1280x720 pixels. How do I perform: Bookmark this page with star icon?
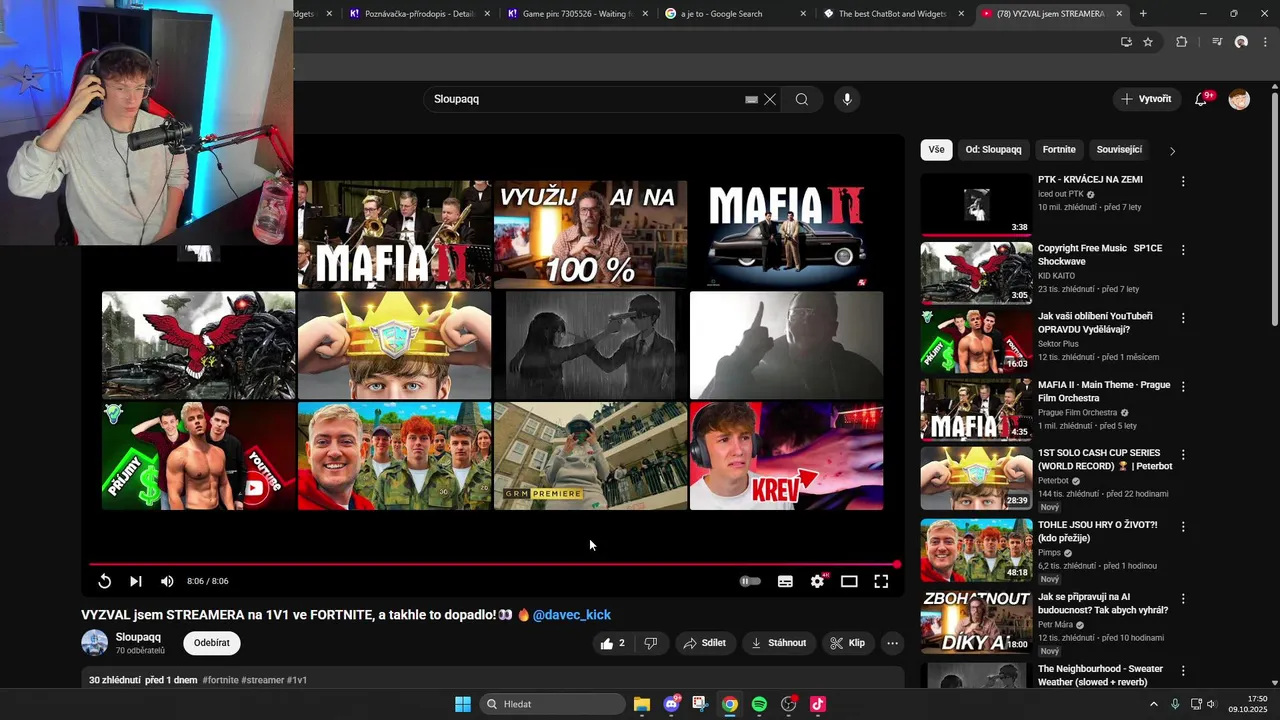click(x=1148, y=42)
